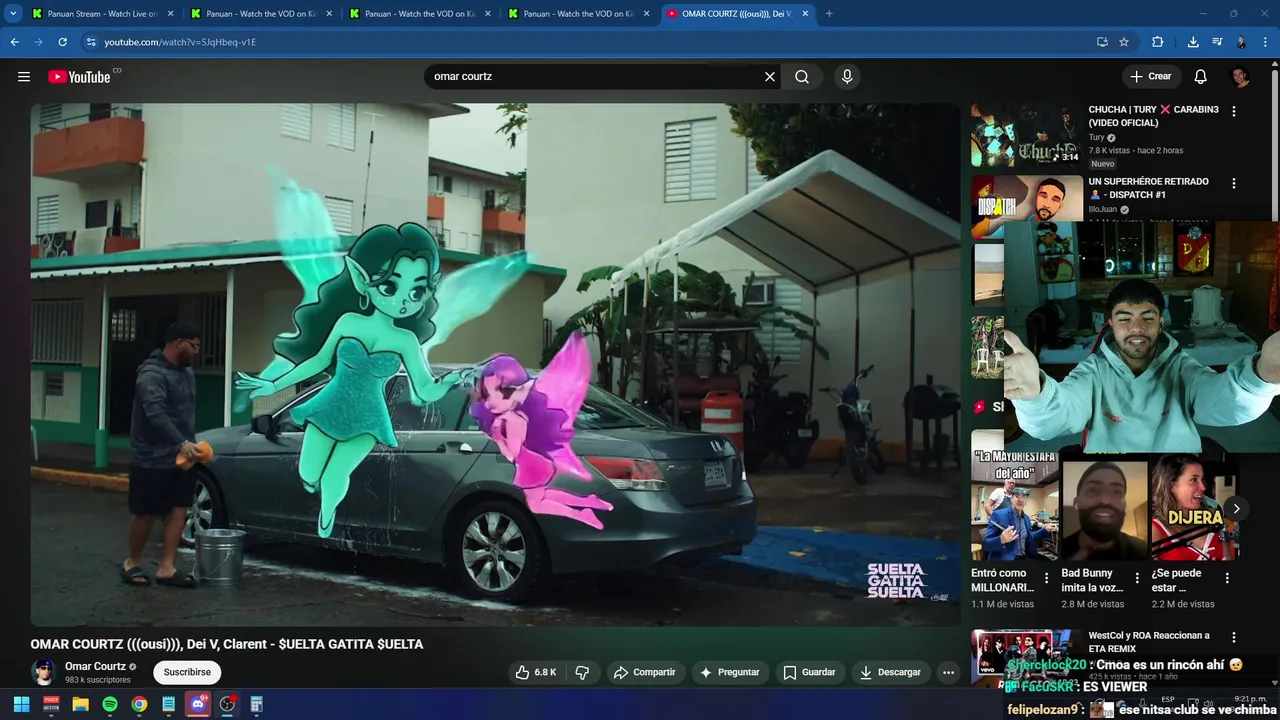Open Chrome downloads icon

[1193, 42]
